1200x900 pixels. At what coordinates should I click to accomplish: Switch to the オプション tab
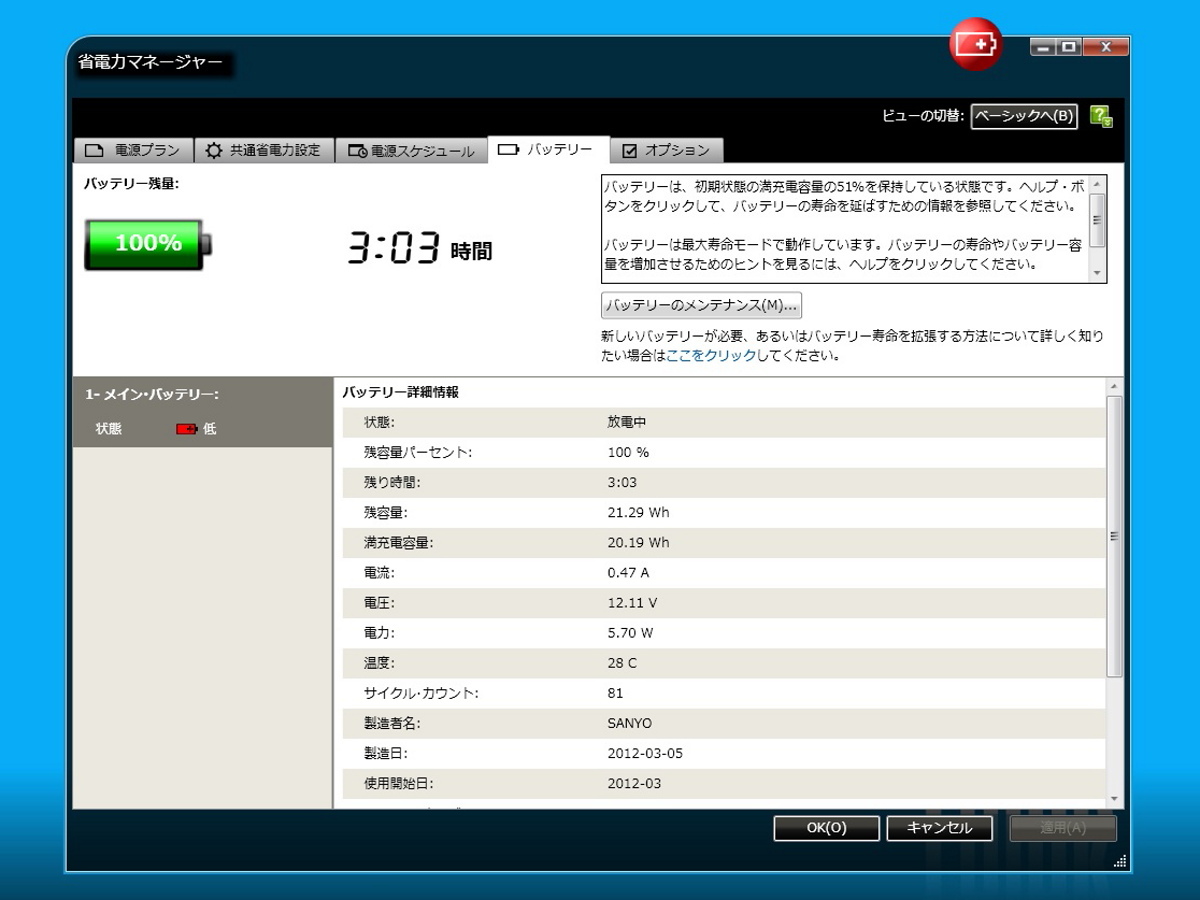point(666,150)
